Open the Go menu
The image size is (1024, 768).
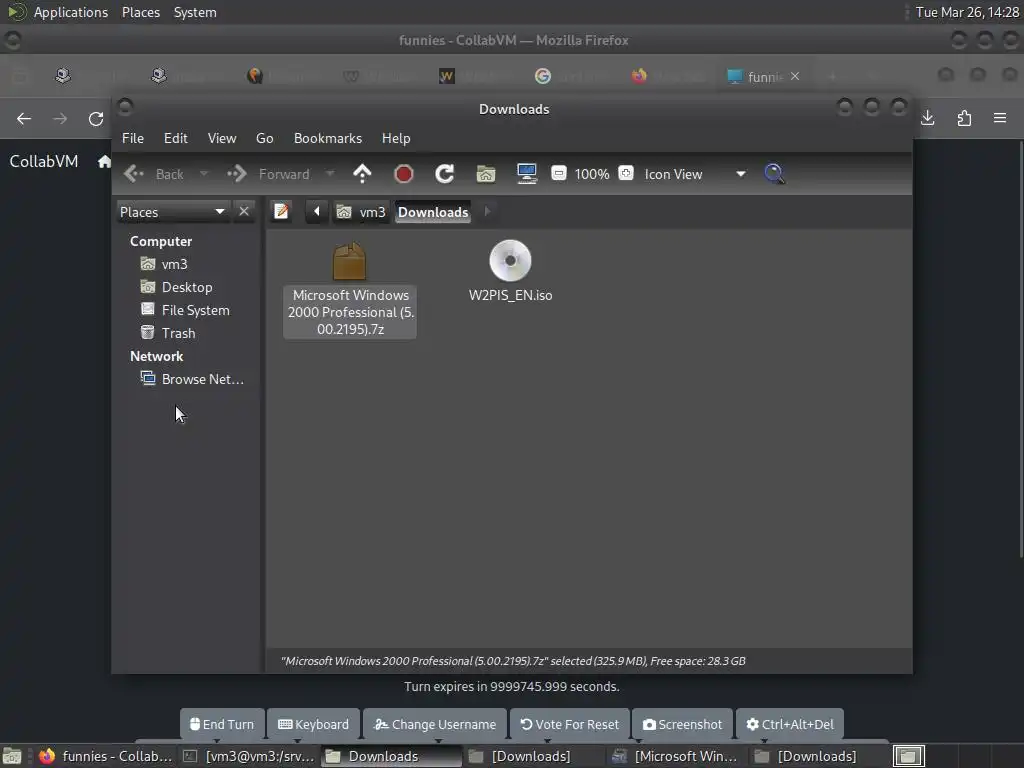(x=264, y=138)
